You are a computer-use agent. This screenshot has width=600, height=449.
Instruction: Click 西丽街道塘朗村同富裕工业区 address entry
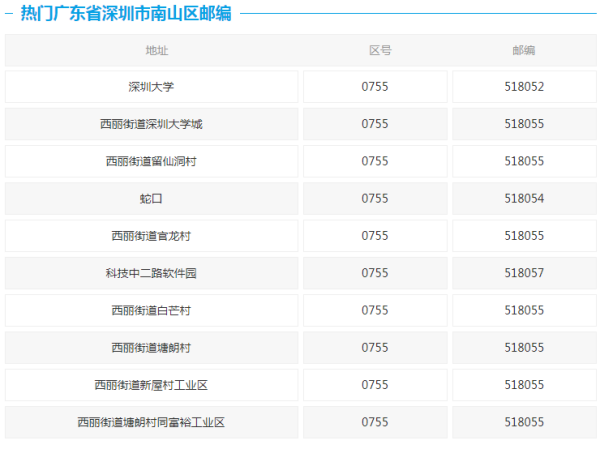coord(151,422)
